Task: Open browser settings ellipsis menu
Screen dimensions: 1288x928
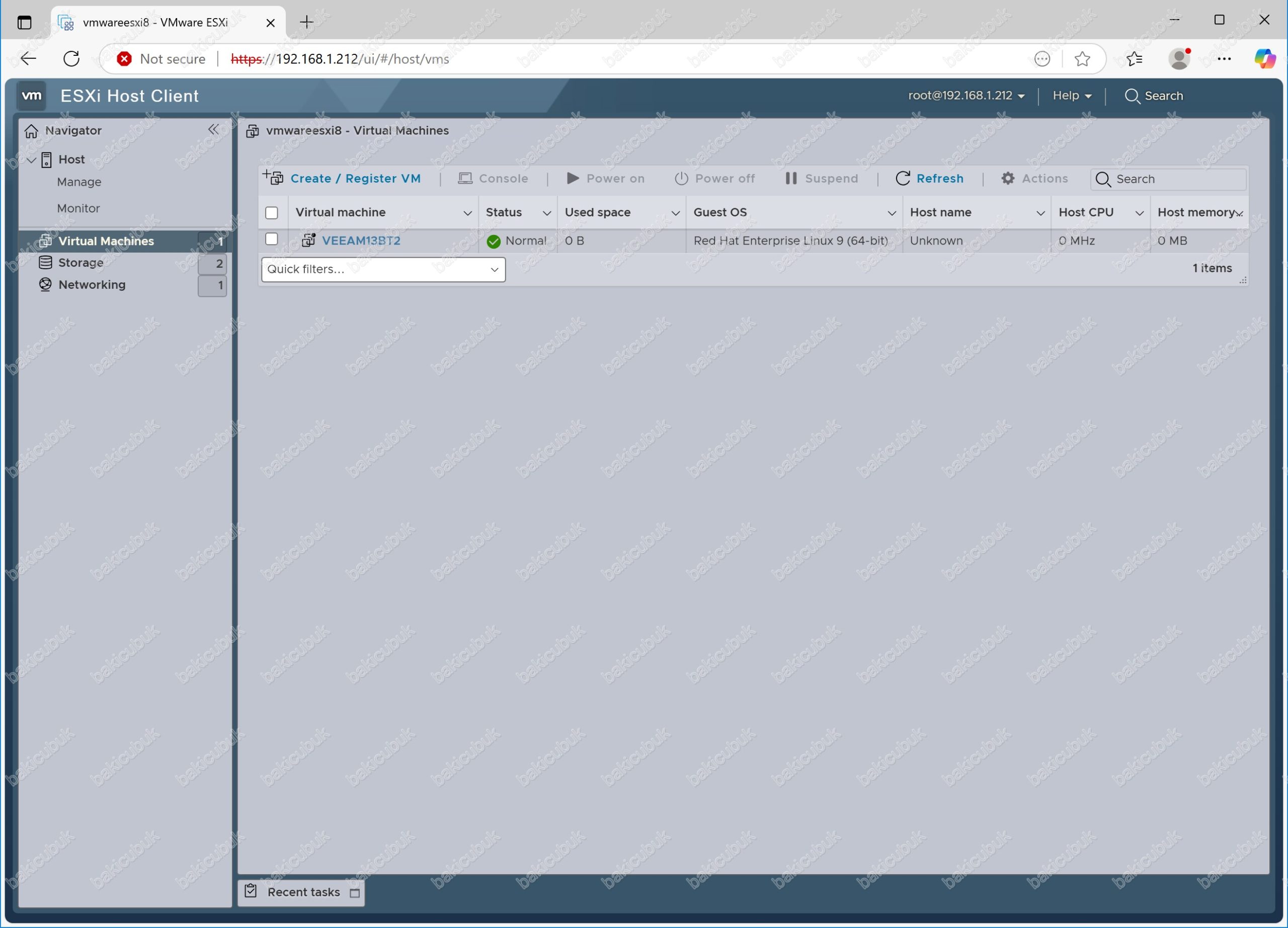Action: point(1225,58)
